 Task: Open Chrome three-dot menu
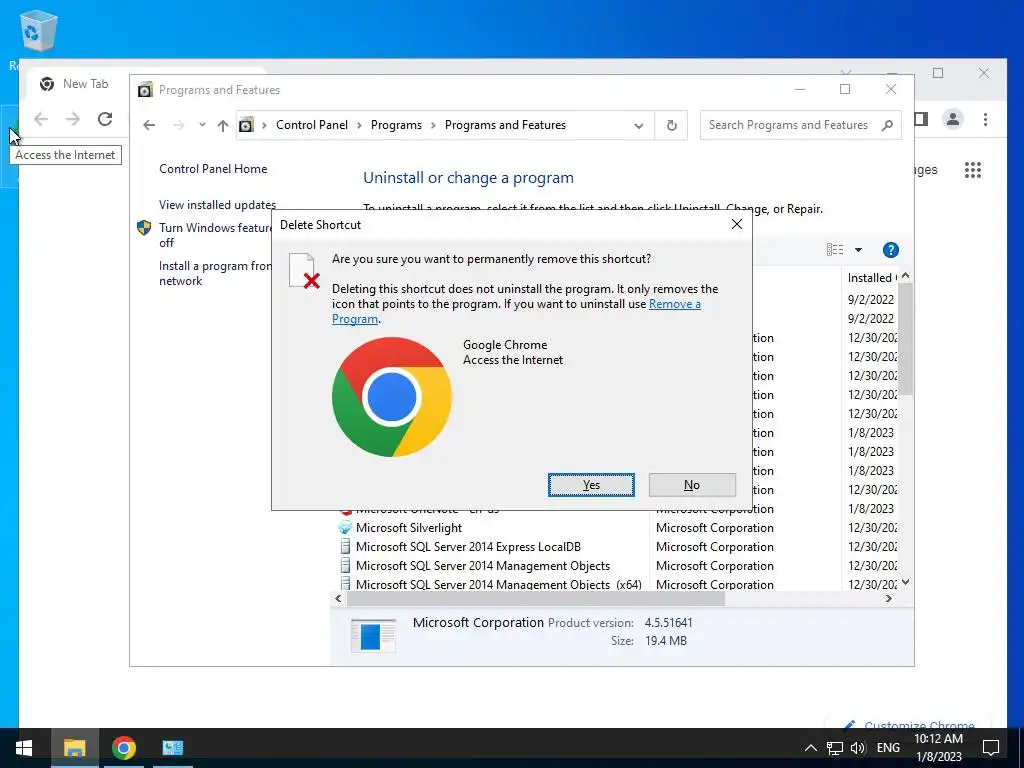click(x=985, y=119)
